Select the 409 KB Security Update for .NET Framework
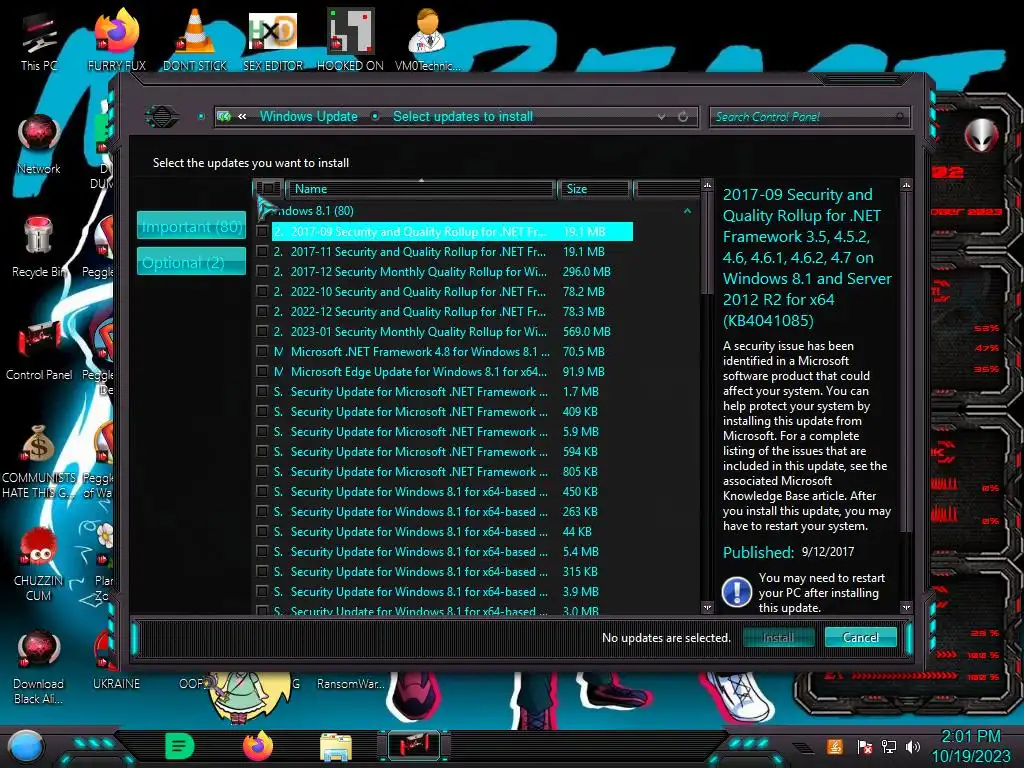1024x768 pixels. pos(444,411)
